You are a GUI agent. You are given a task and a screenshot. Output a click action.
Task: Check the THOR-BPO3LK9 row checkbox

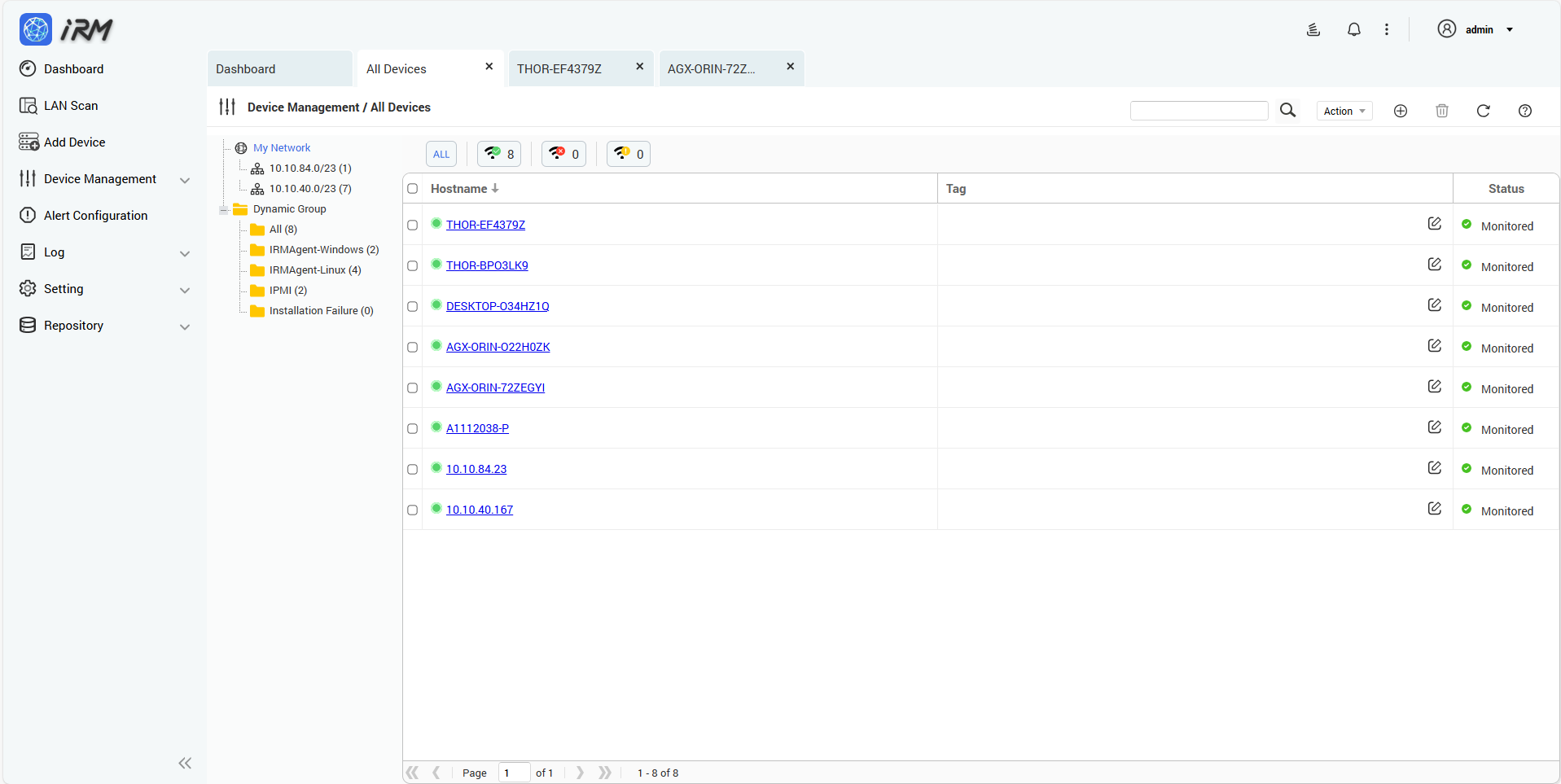[413, 266]
